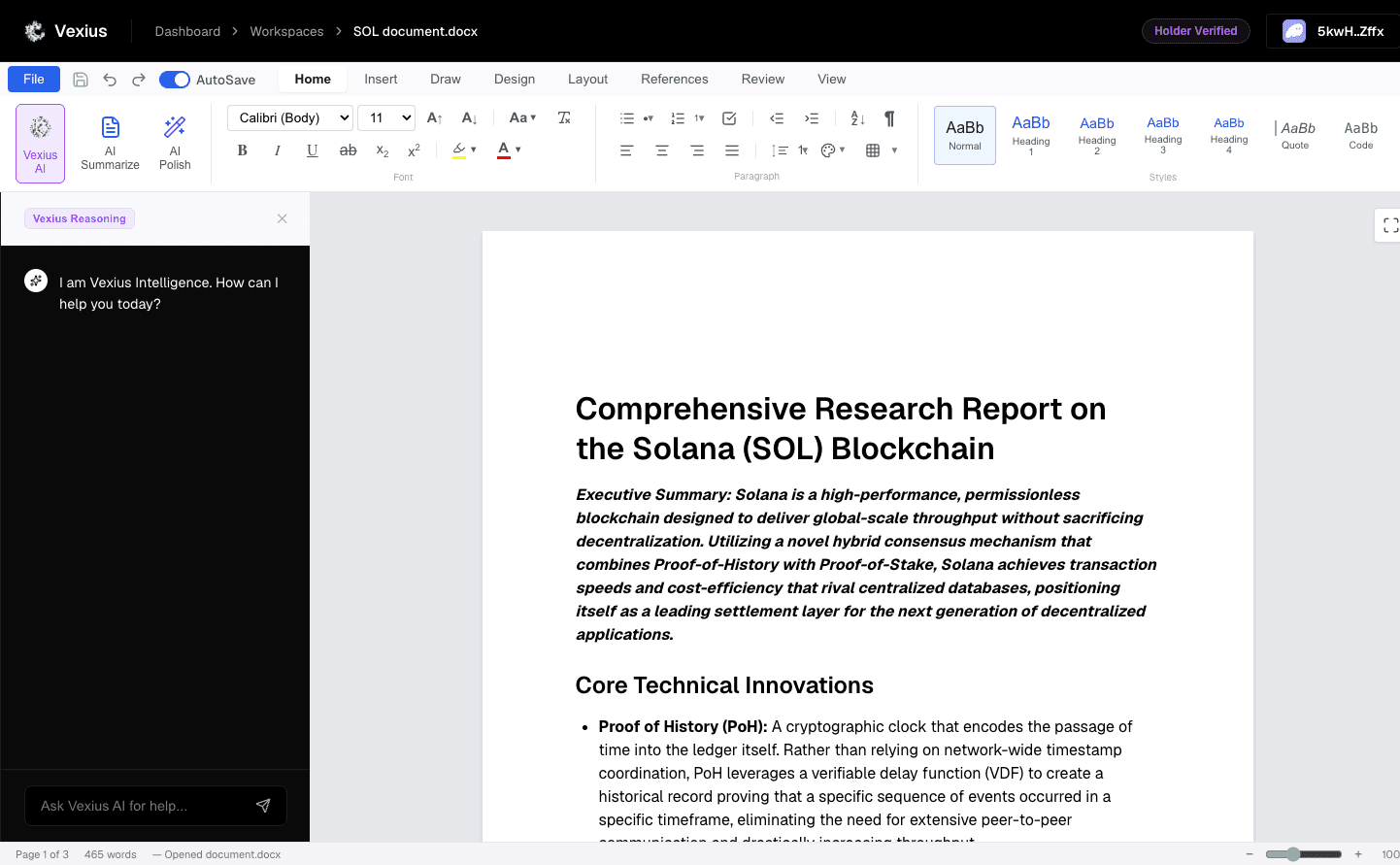
Task: Insert a bulleted list
Action: coord(627,118)
